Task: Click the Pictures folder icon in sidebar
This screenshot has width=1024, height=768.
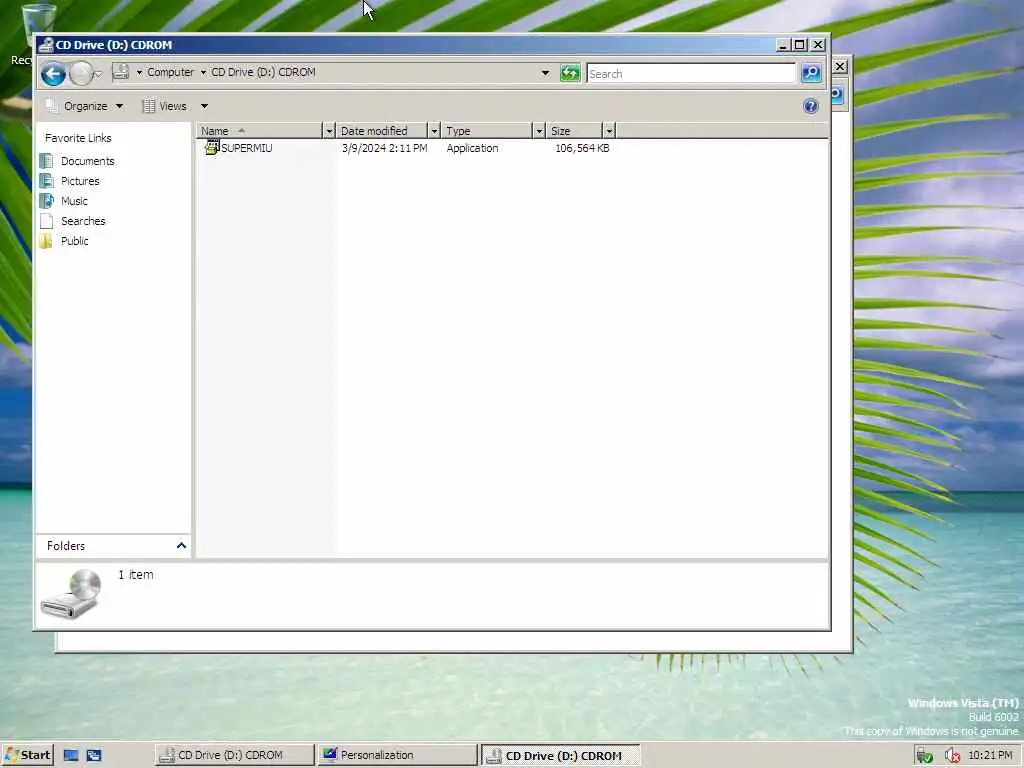Action: pyautogui.click(x=46, y=181)
